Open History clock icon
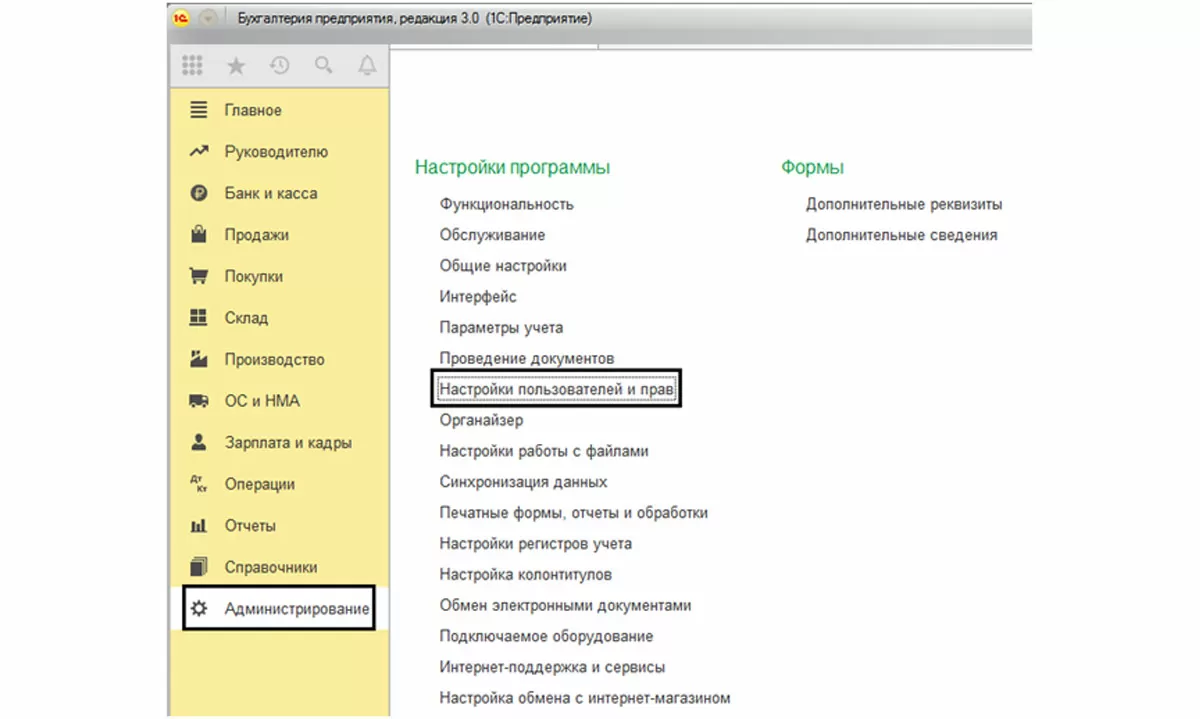 279,66
